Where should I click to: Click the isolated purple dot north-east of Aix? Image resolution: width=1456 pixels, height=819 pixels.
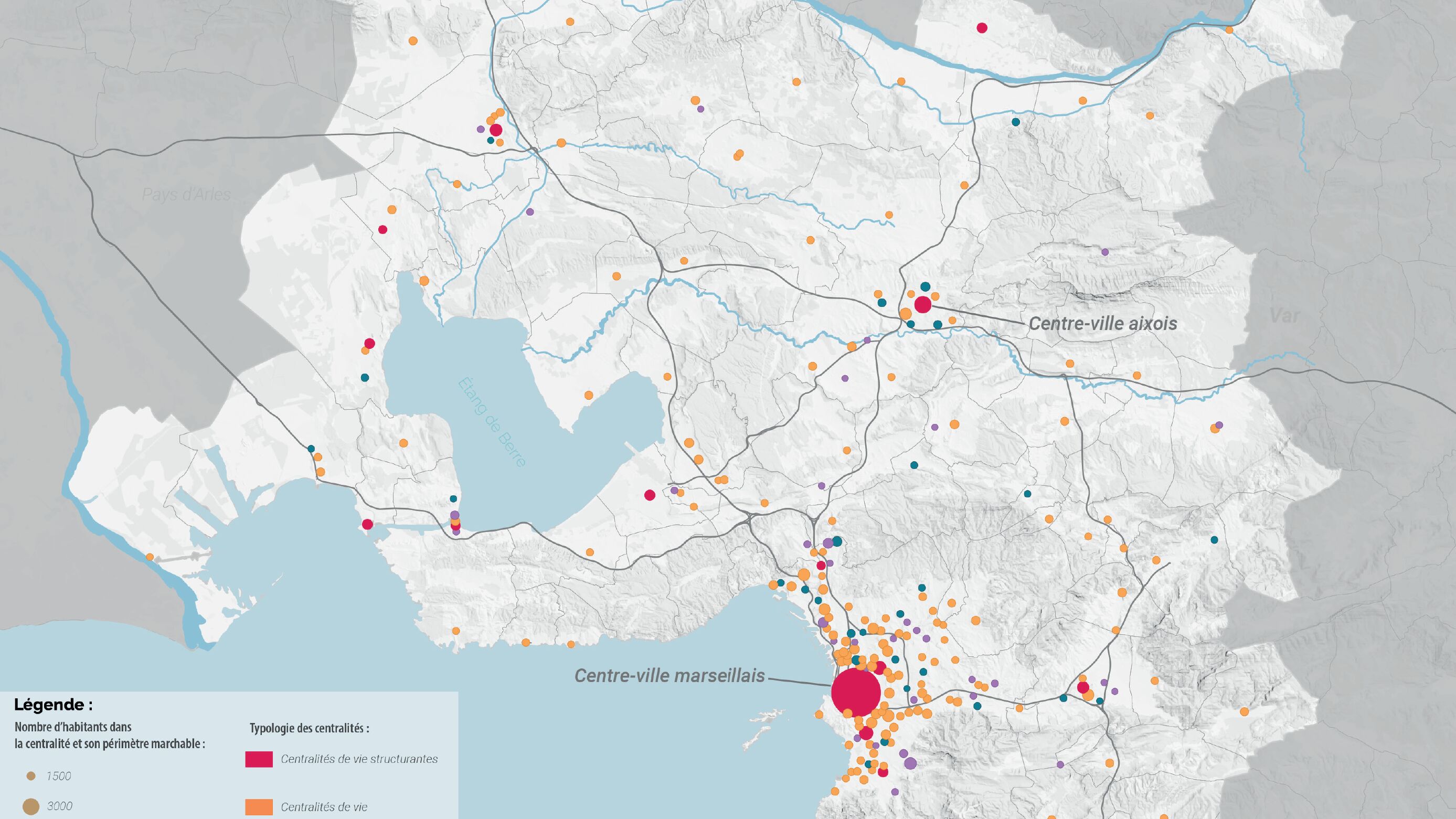[x=1104, y=251]
